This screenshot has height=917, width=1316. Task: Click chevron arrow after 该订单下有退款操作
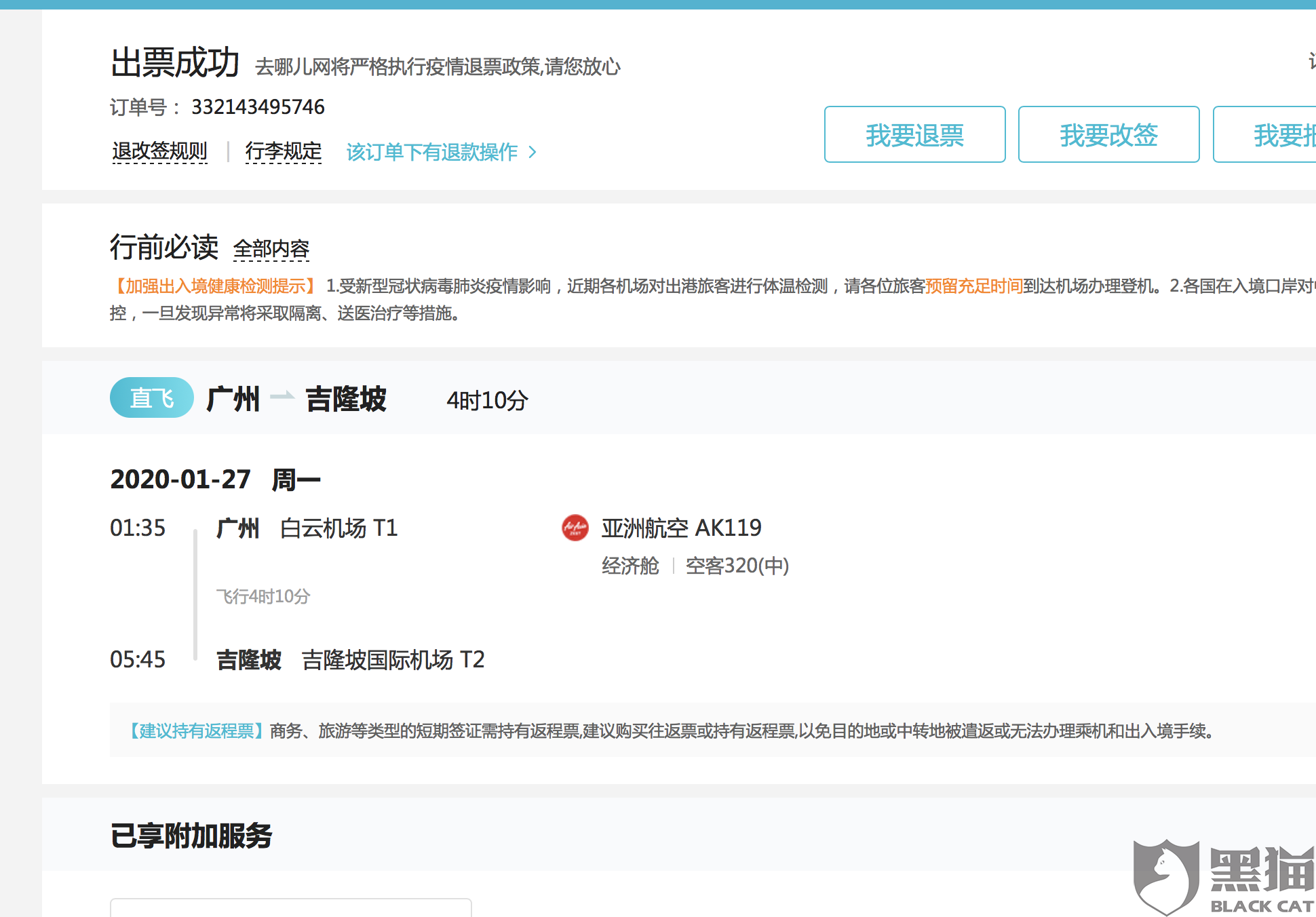[x=533, y=152]
